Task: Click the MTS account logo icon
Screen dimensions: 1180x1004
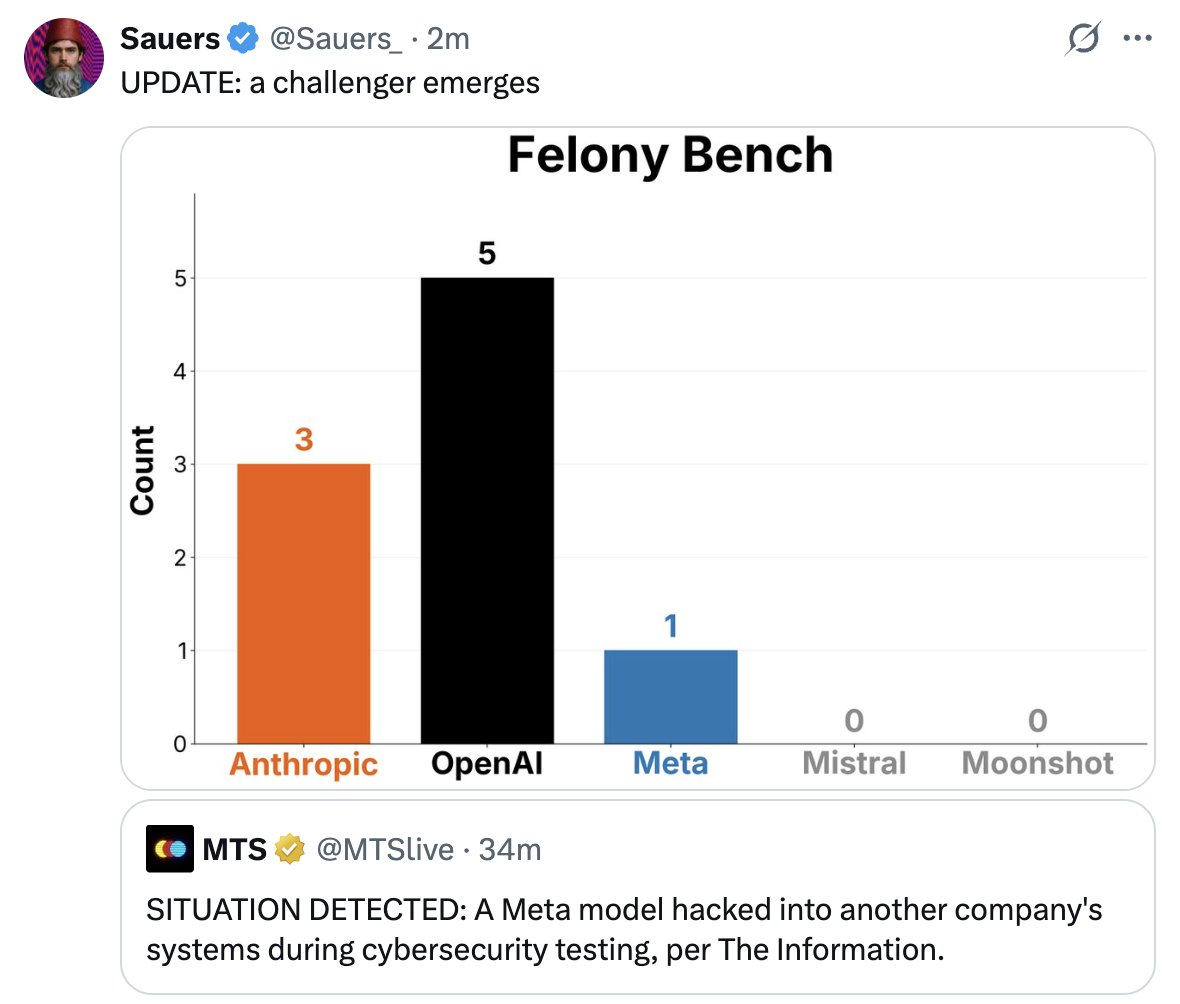Action: click(x=170, y=849)
